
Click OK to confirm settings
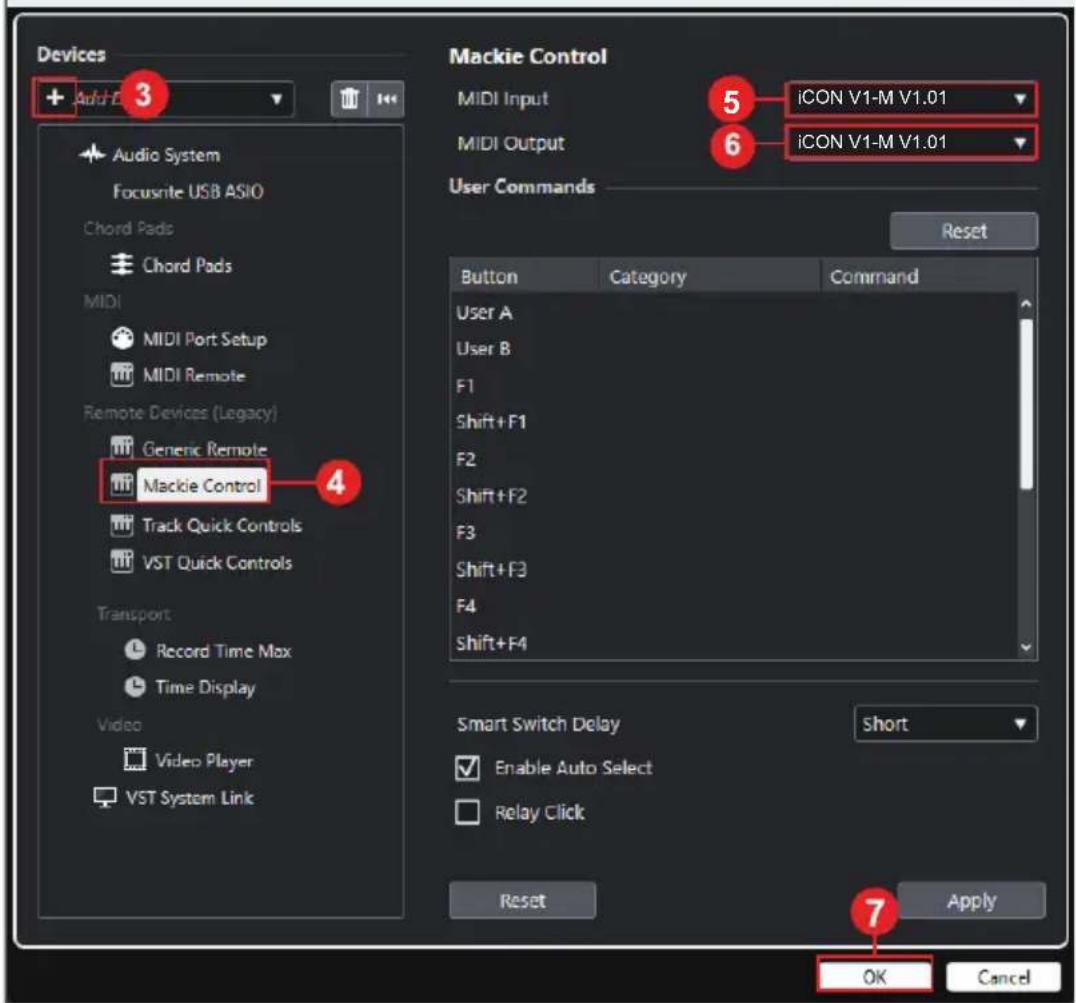coord(874,976)
